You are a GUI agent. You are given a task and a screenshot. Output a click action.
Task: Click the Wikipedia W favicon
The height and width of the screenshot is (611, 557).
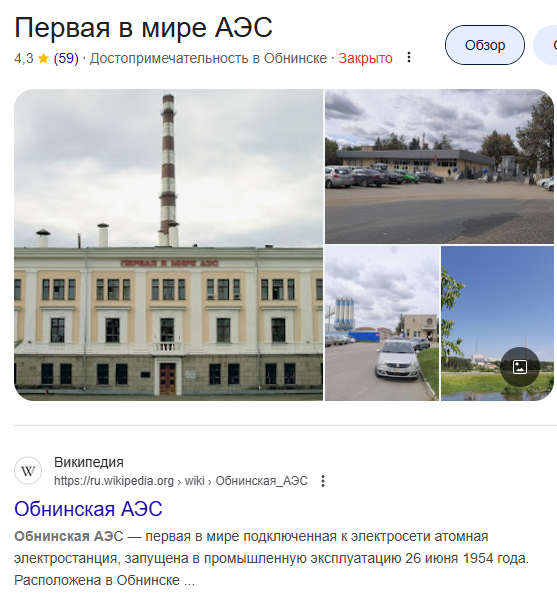click(x=28, y=471)
